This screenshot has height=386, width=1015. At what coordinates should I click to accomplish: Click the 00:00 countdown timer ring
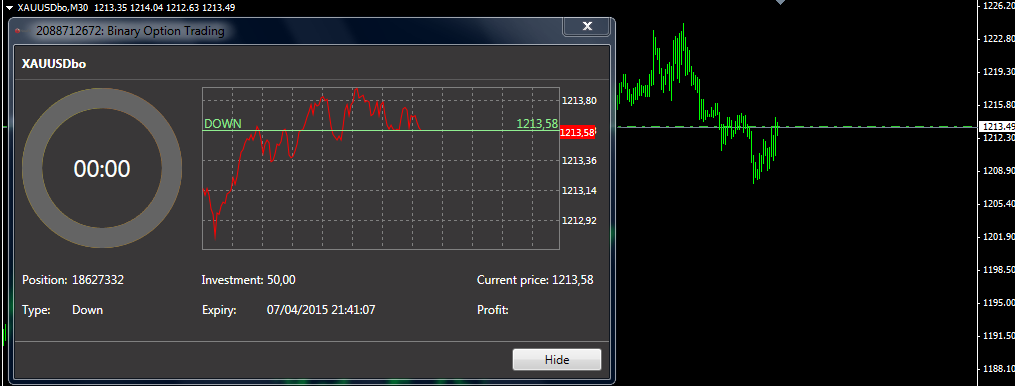tap(102, 168)
